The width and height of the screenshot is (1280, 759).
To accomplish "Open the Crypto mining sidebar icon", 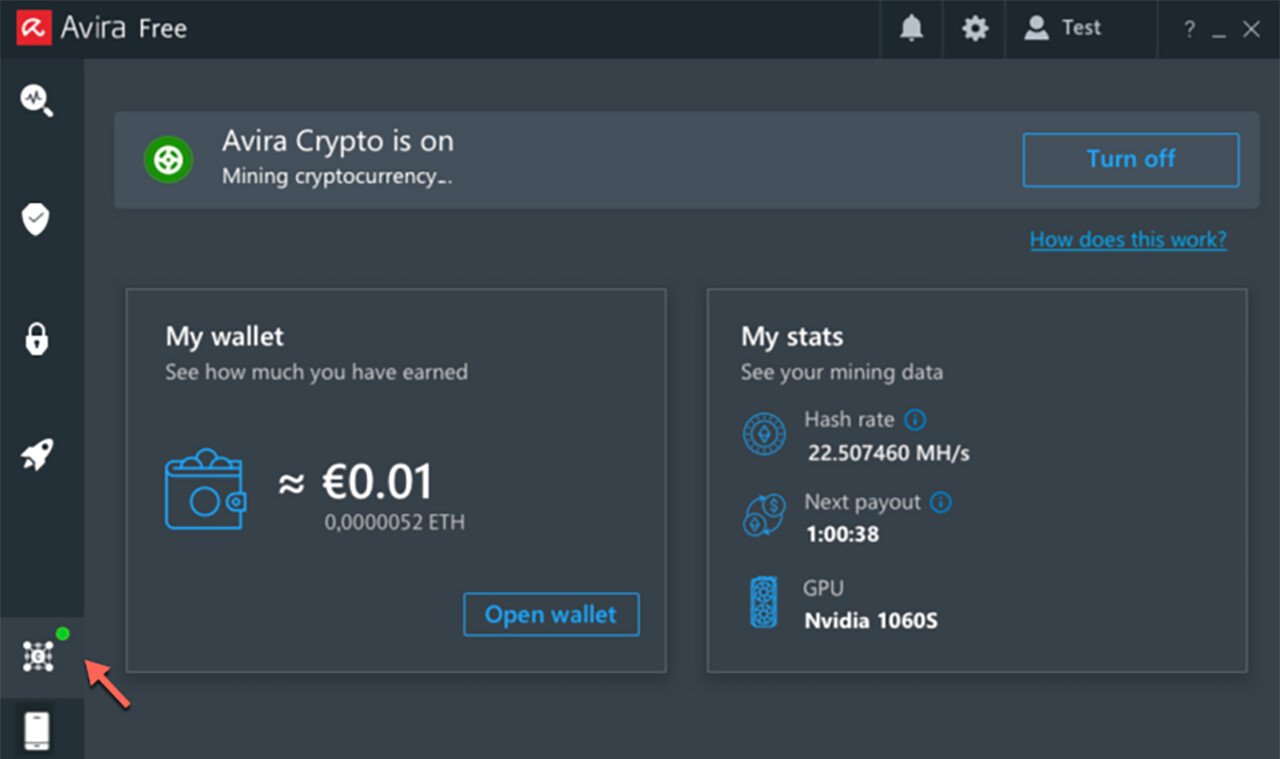I will coord(38,656).
